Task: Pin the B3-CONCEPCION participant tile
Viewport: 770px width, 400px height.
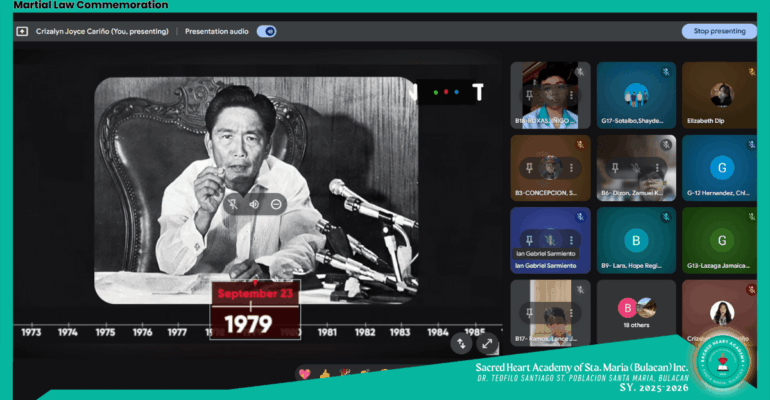Action: [x=529, y=168]
